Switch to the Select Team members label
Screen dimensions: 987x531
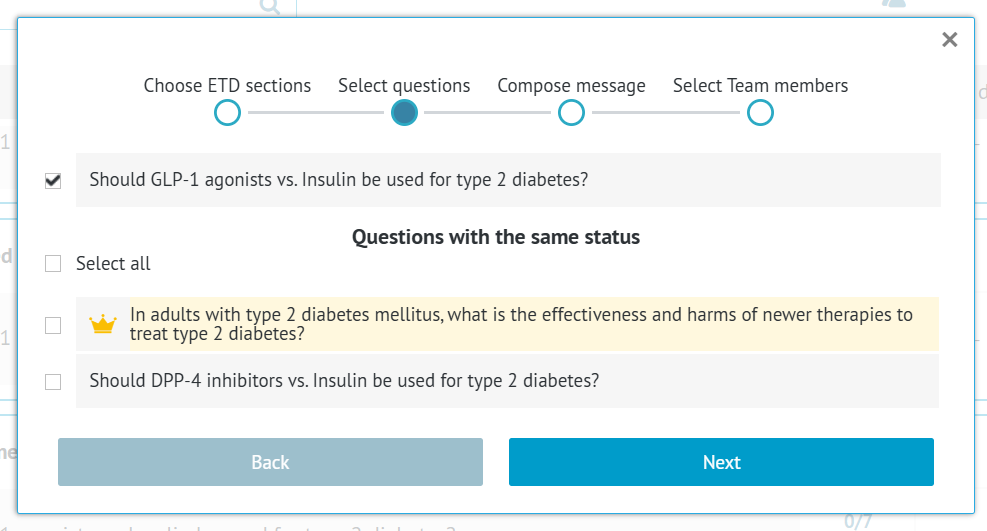click(x=760, y=86)
